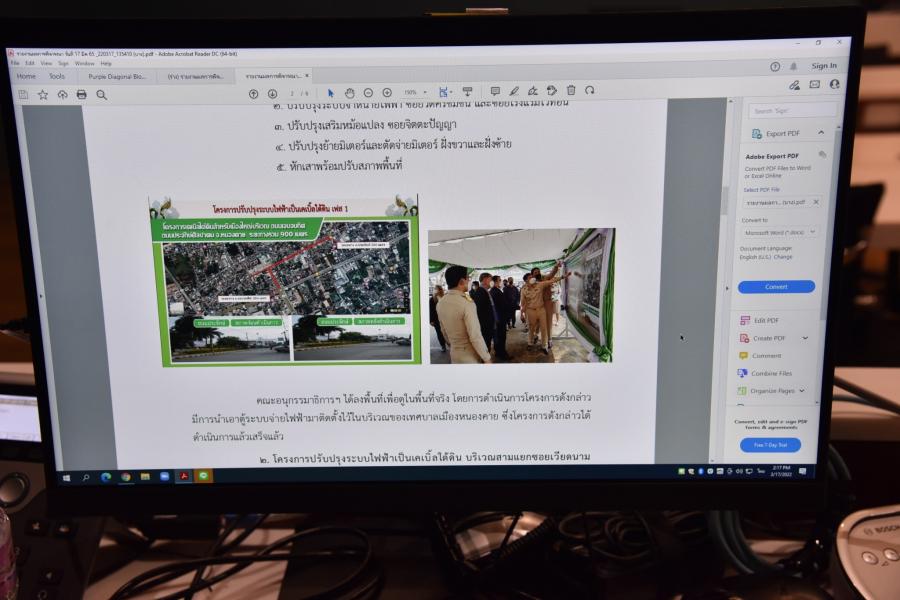Click Sign In at top right
The image size is (900, 600).
click(x=824, y=66)
